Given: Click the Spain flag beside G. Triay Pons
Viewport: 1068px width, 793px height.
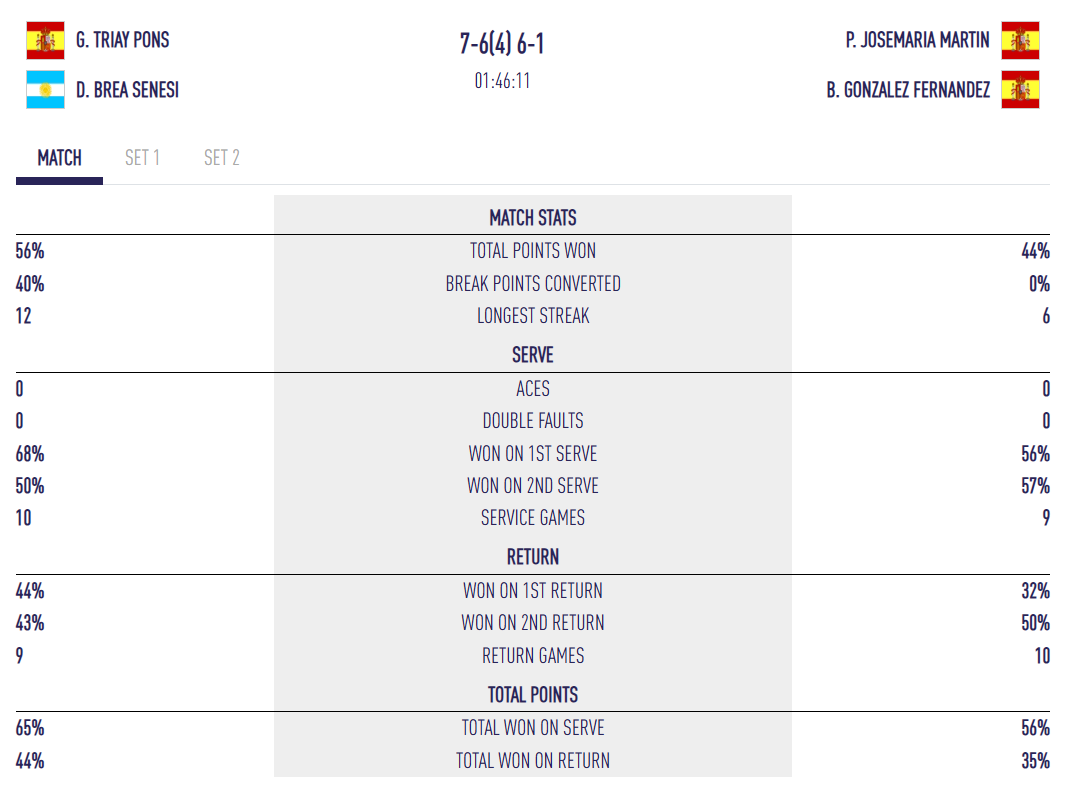Looking at the screenshot, I should tap(45, 41).
